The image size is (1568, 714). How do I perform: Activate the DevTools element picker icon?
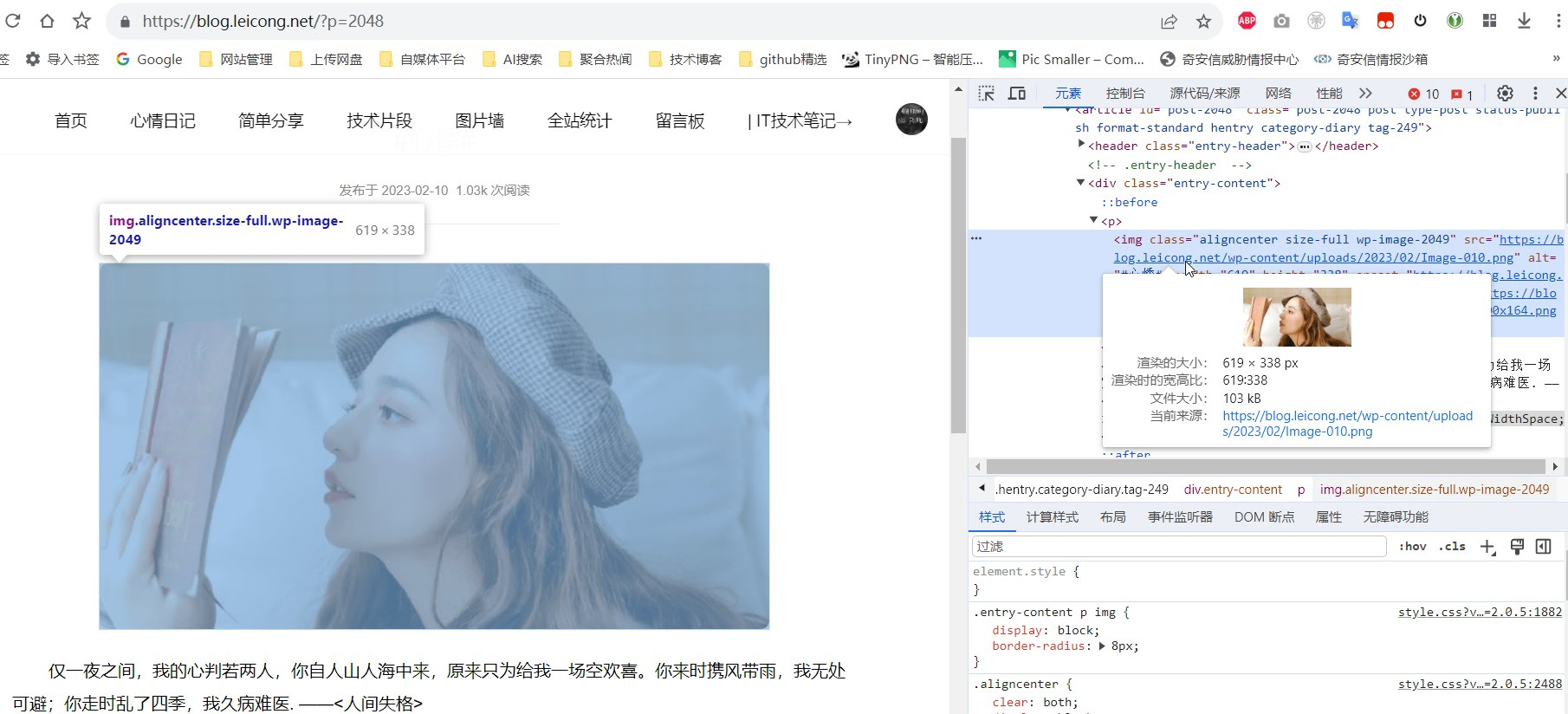pos(986,94)
